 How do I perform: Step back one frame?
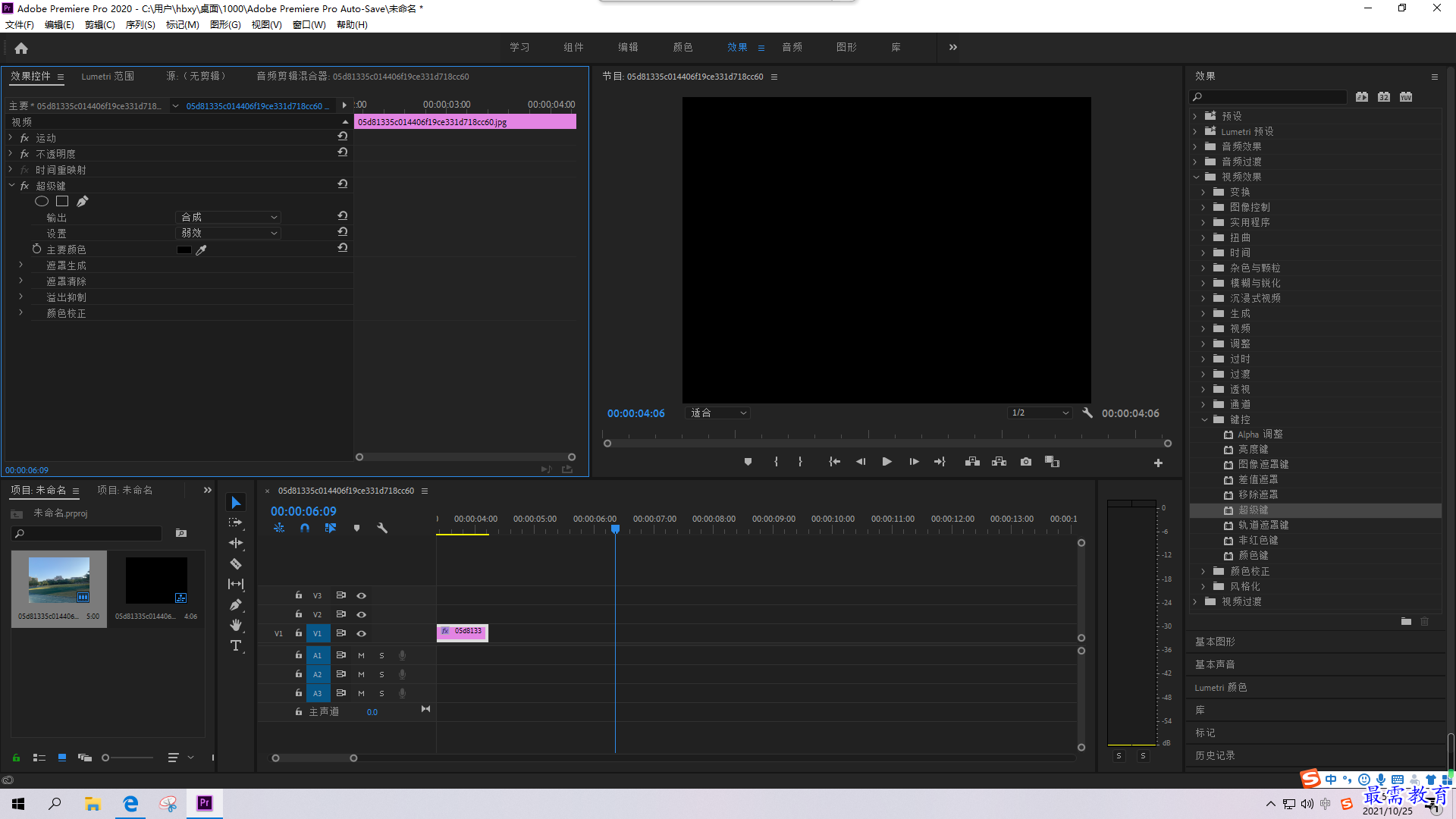click(861, 462)
